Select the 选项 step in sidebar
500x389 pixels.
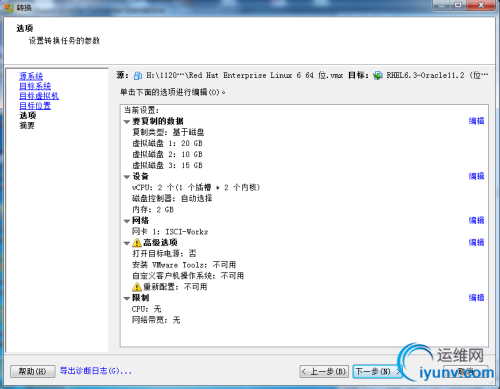coord(28,116)
